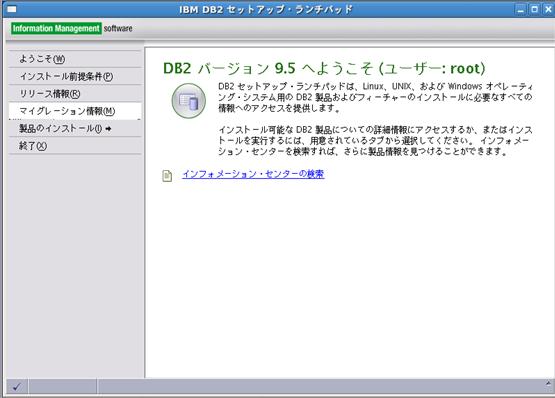Click the round DB2 setup product icon
Image resolution: width=555 pixels, height=398 pixels.
click(x=189, y=101)
